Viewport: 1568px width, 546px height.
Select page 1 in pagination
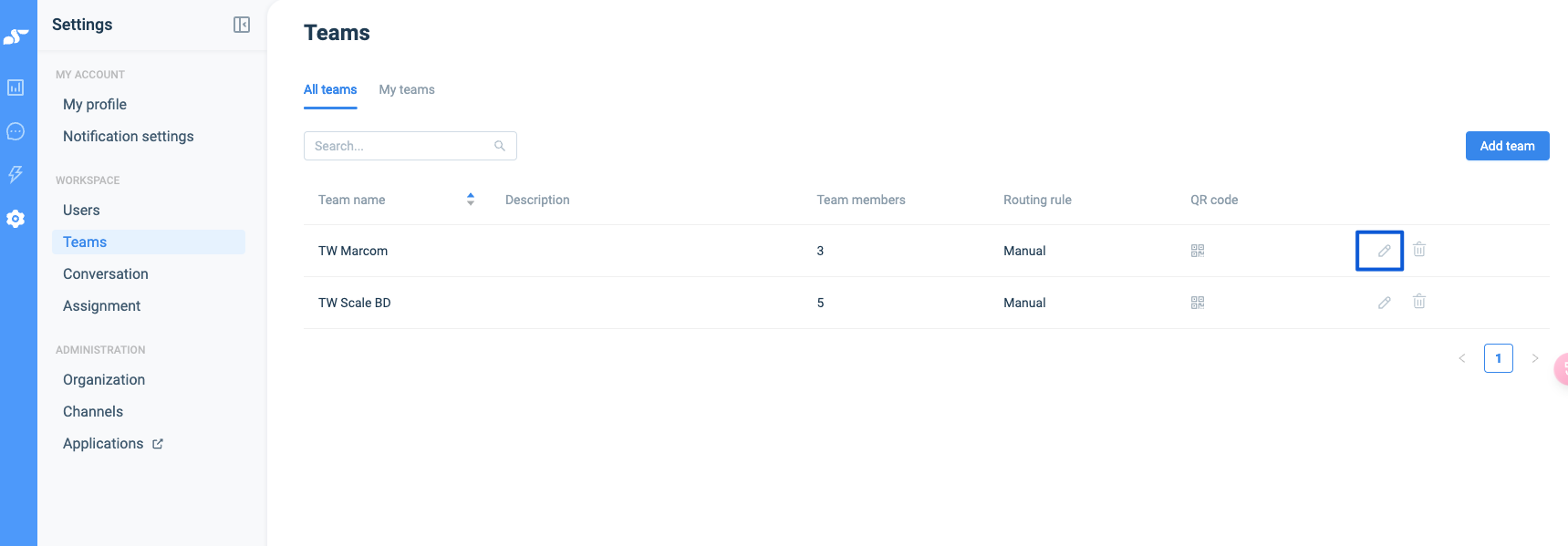pos(1499,358)
